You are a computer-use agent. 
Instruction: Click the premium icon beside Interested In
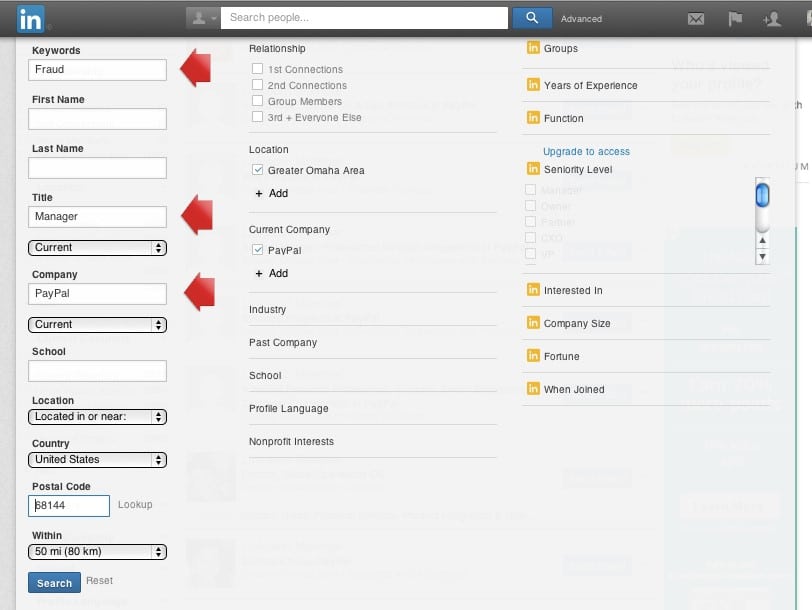coord(533,289)
